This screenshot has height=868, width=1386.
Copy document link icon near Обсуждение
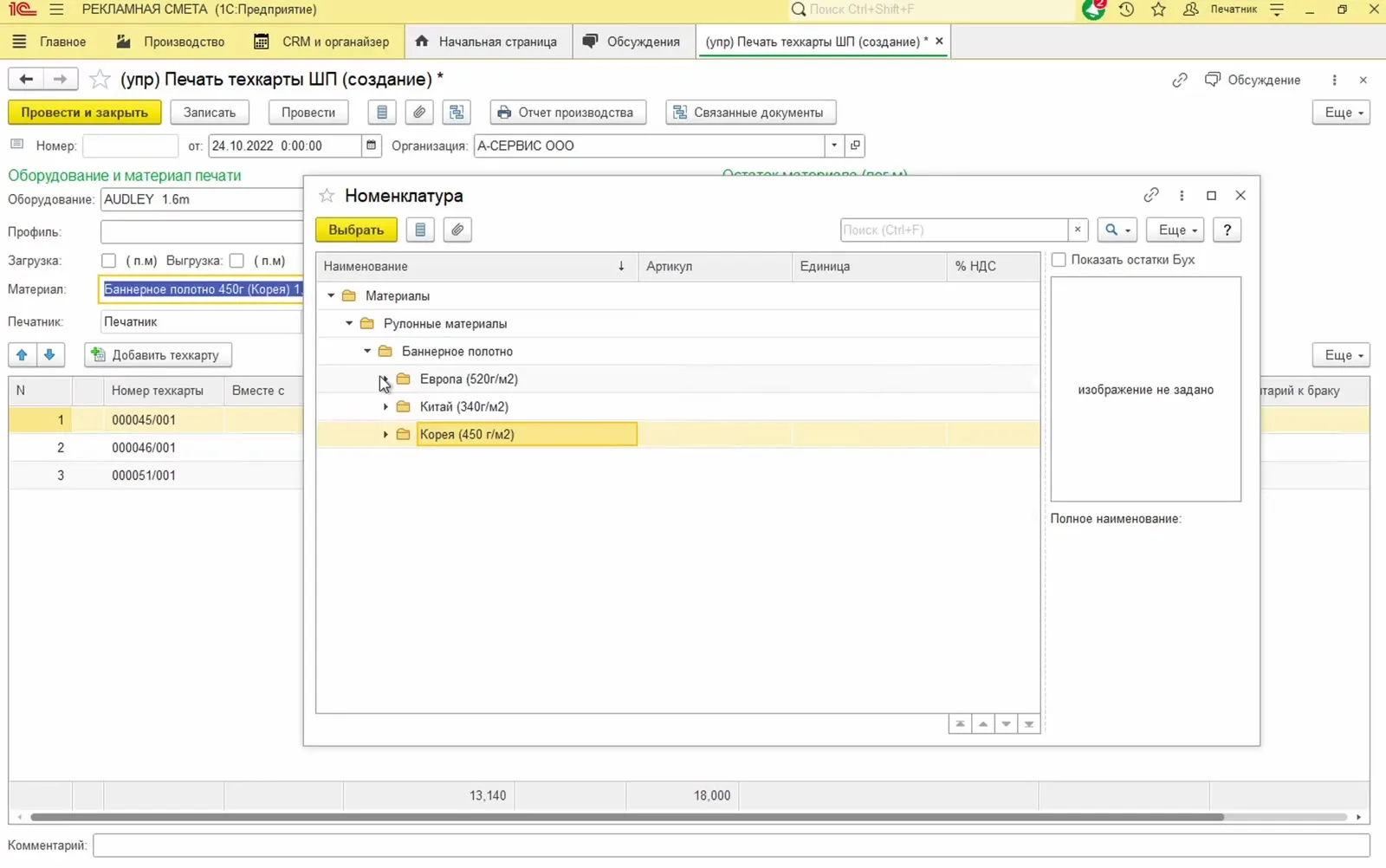tap(1180, 80)
